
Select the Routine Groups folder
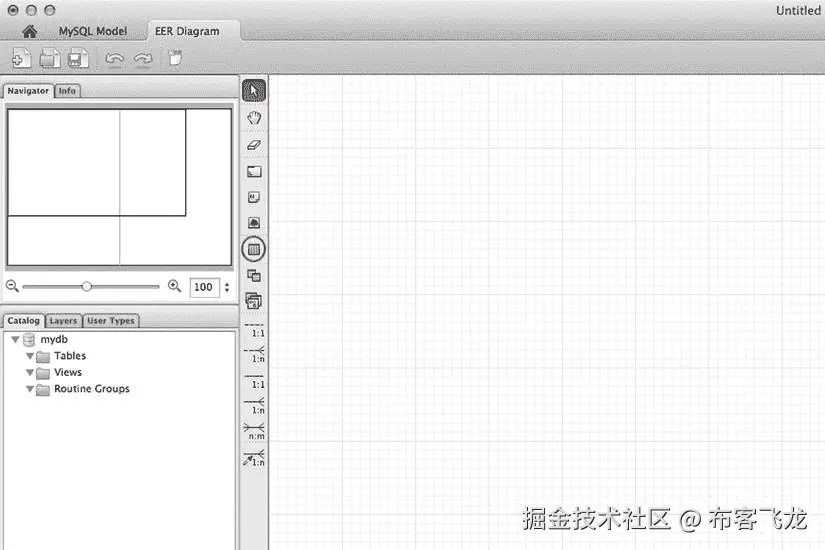tap(92, 389)
